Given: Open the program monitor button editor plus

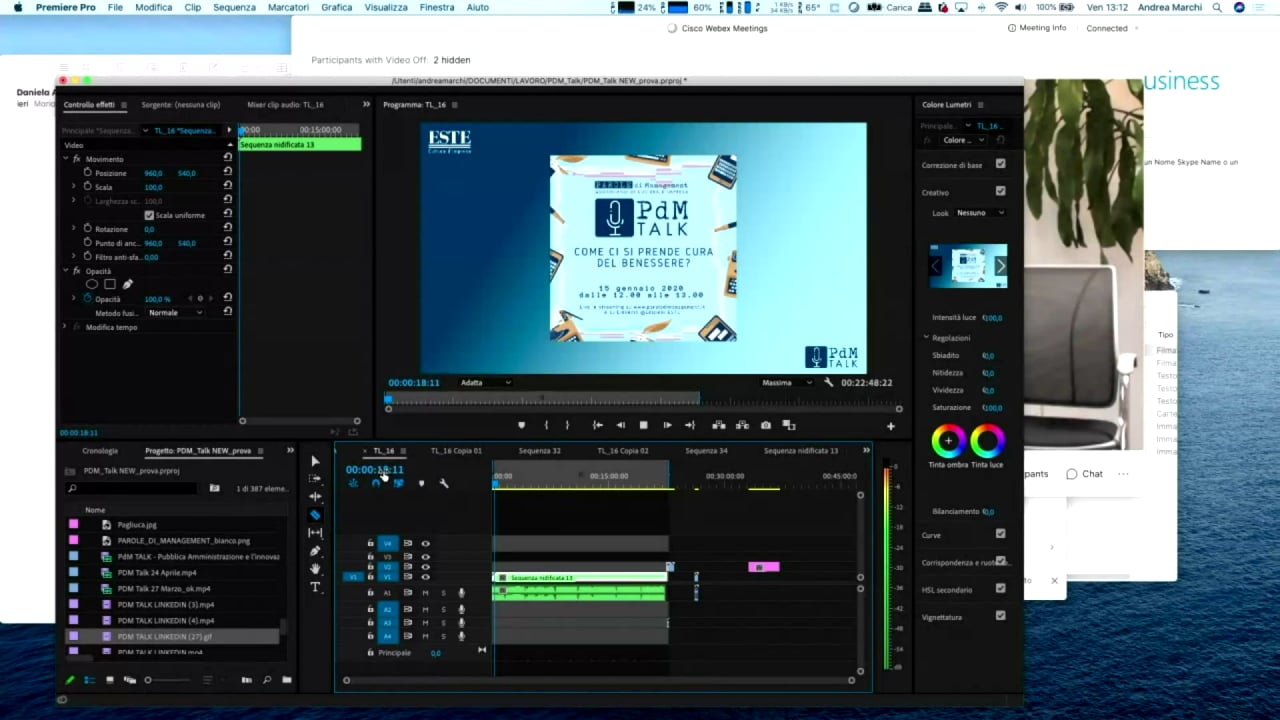Looking at the screenshot, I should click(890, 426).
